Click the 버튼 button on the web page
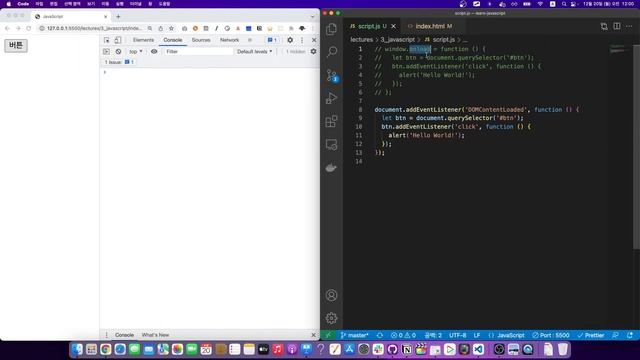The image size is (640, 360). (x=16, y=45)
